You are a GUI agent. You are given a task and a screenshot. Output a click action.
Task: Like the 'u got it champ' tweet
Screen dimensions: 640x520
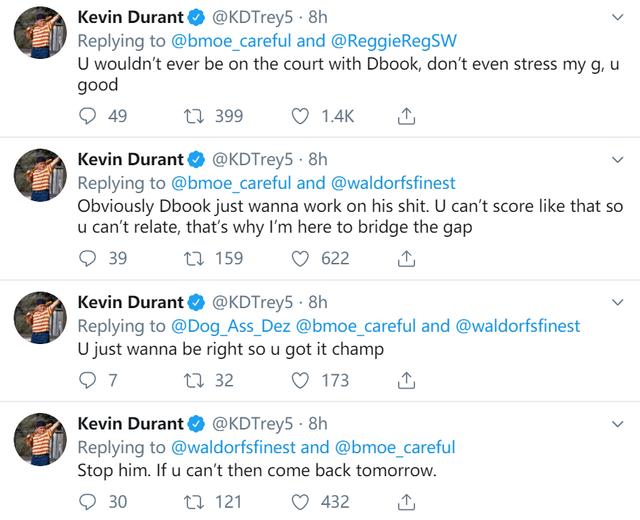coord(300,380)
